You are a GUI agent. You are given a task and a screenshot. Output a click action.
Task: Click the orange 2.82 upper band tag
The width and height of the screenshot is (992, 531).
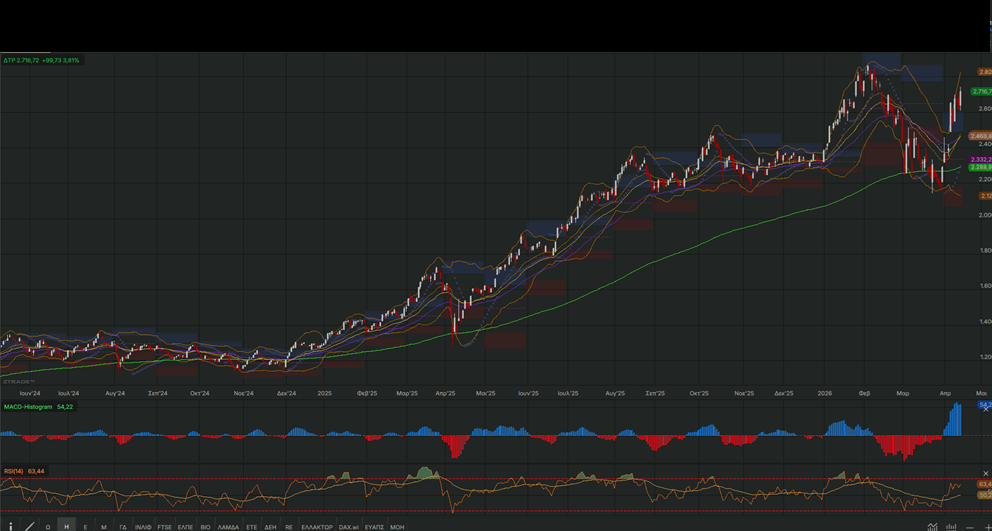(984, 72)
